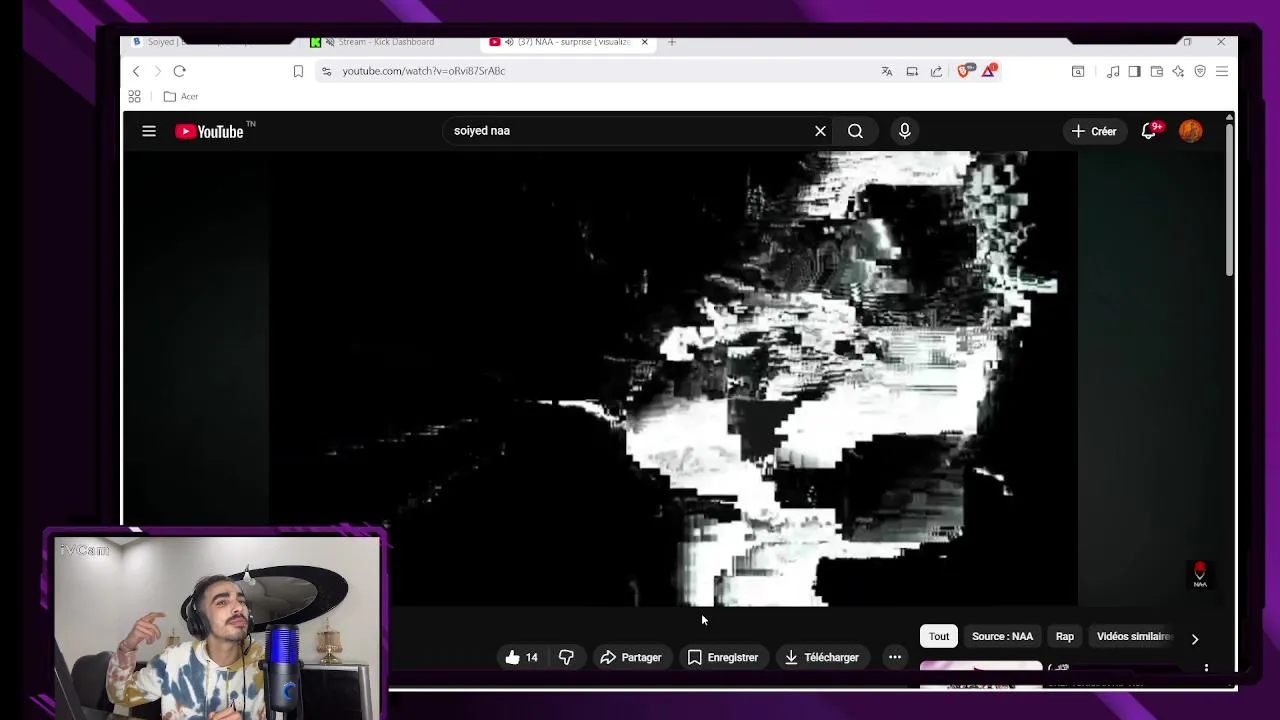Open the Acer bookmarks folder

[181, 96]
